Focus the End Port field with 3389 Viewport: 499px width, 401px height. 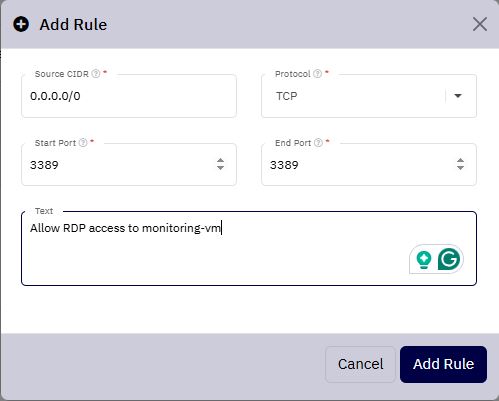pyautogui.click(x=360, y=165)
